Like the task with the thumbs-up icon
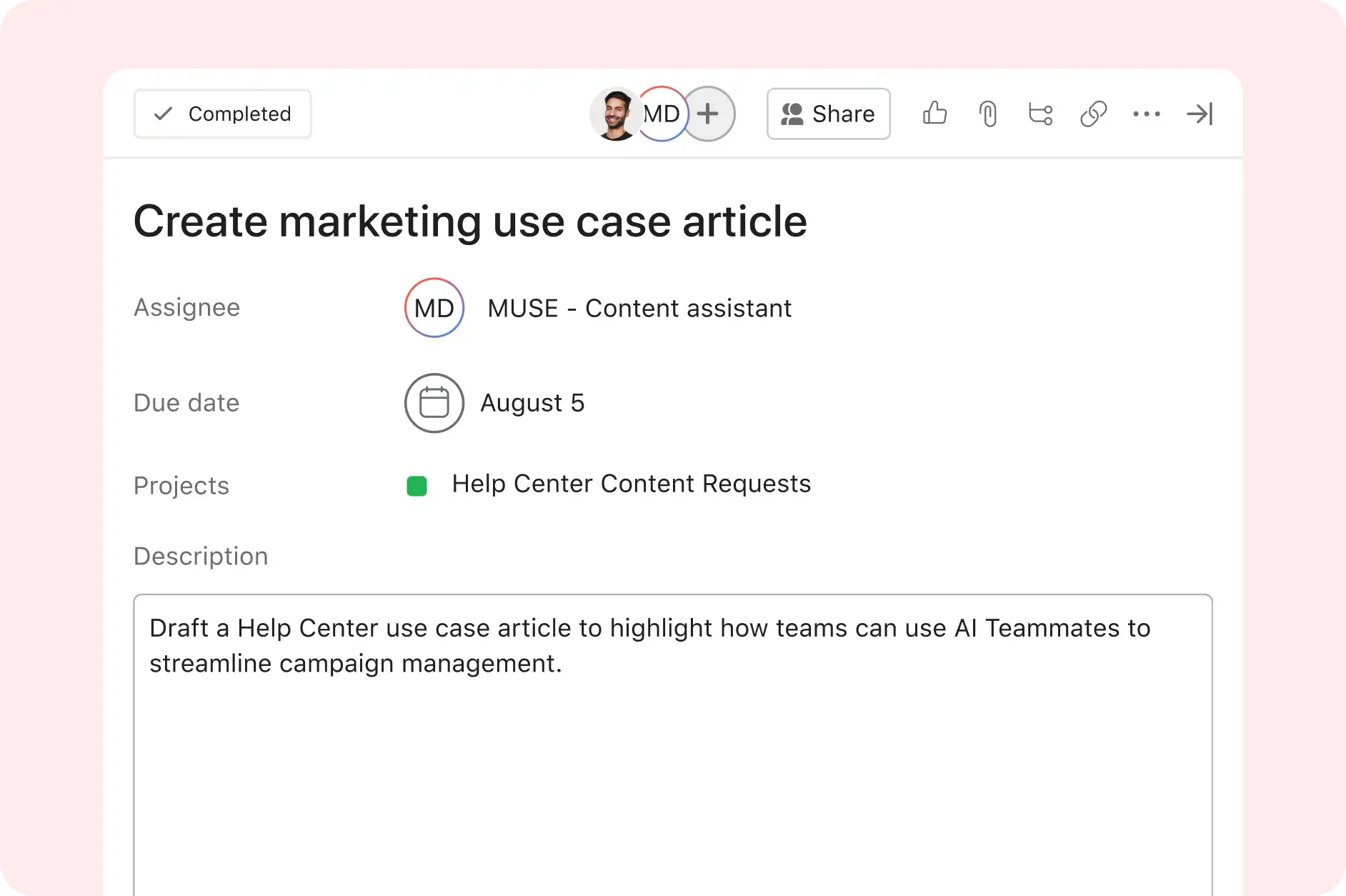1346x896 pixels. (935, 114)
